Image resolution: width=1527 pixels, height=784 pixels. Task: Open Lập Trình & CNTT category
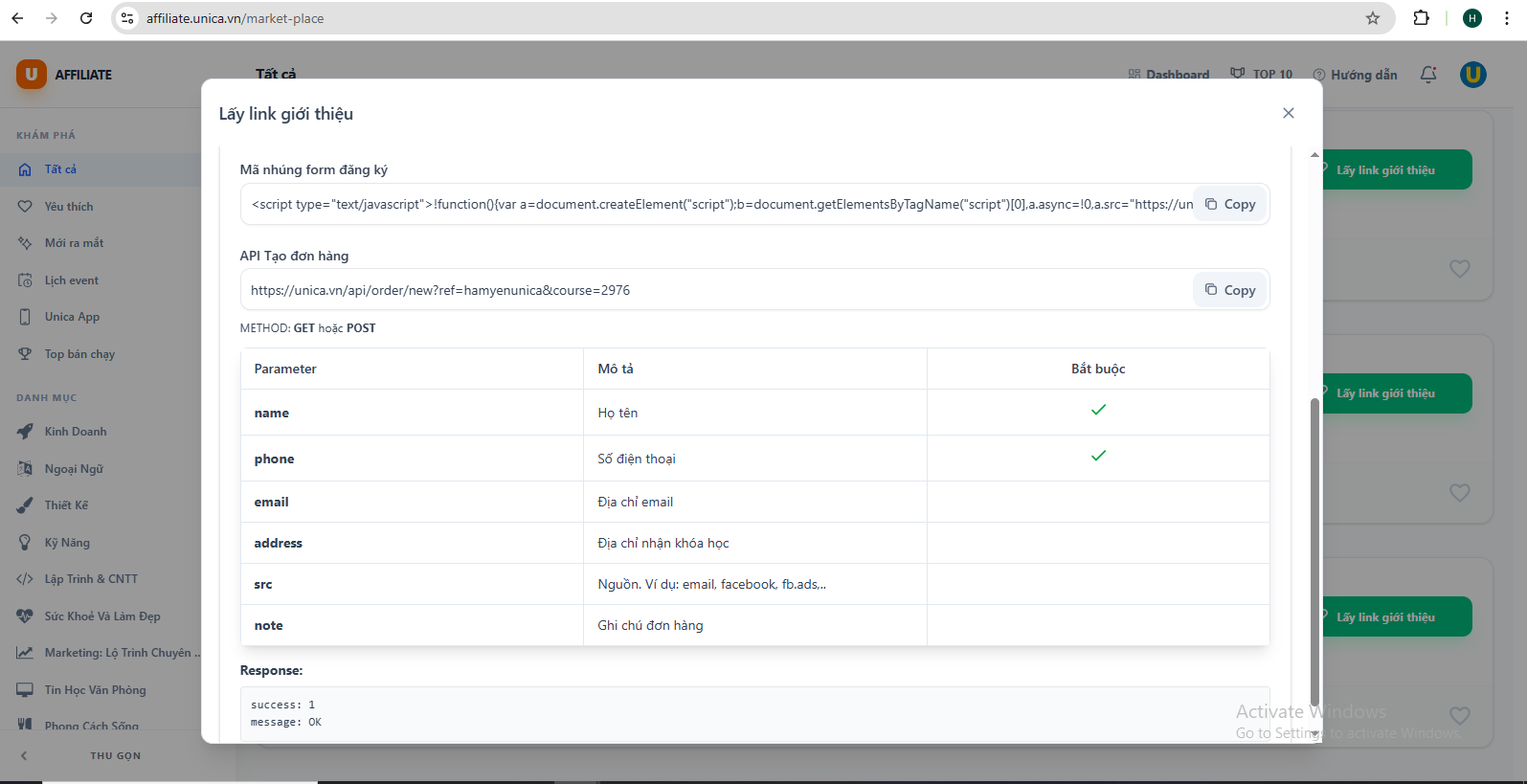tap(91, 579)
